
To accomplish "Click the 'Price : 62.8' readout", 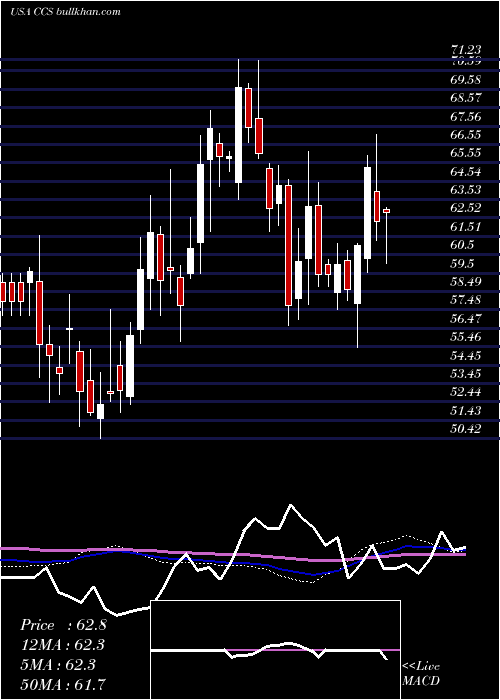I will [63, 625].
